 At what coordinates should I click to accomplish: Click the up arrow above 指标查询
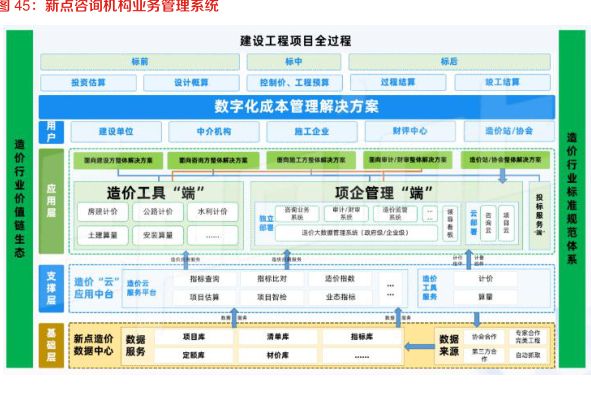185,260
